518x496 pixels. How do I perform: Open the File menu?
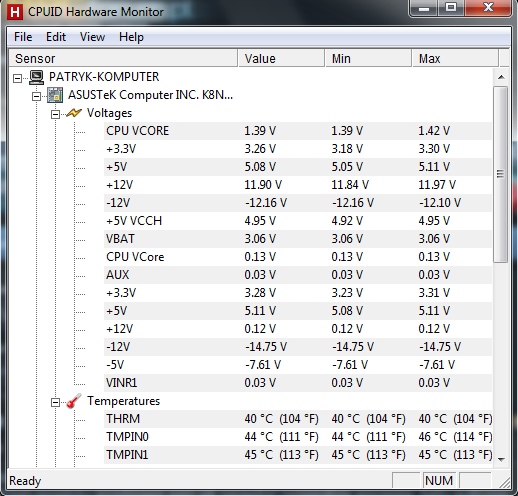(x=23, y=37)
